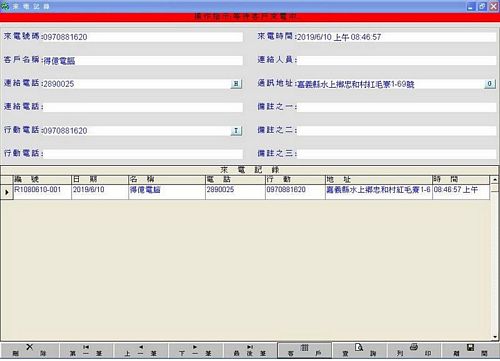500x361 pixels.
Task: Click the 連絡人員 input field
Action: click(396, 60)
